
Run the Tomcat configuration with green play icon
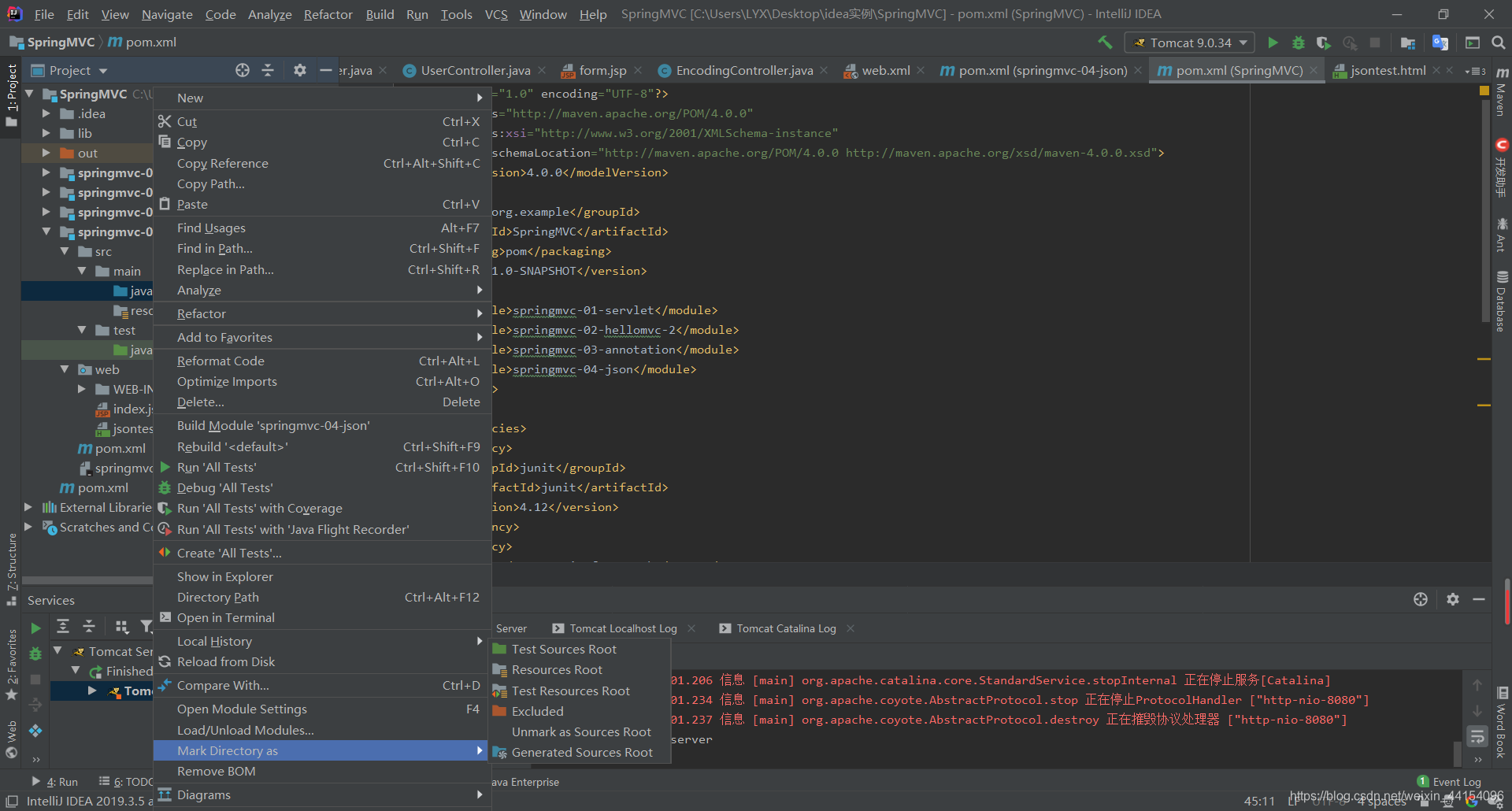(1273, 43)
